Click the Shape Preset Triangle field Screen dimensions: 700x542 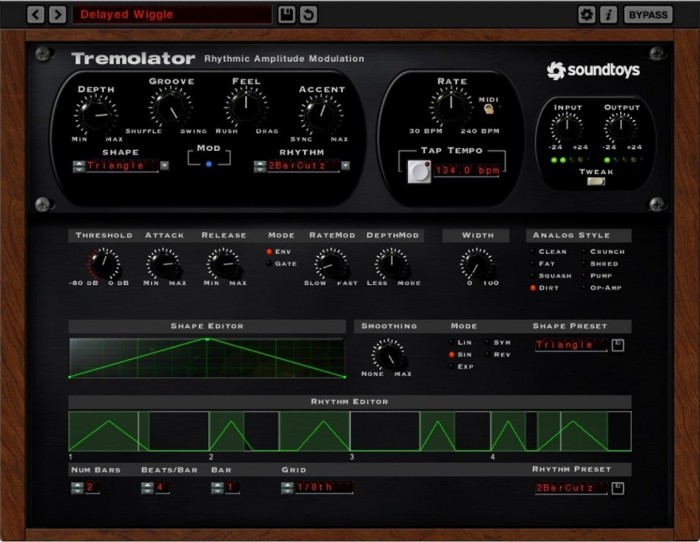coord(571,345)
